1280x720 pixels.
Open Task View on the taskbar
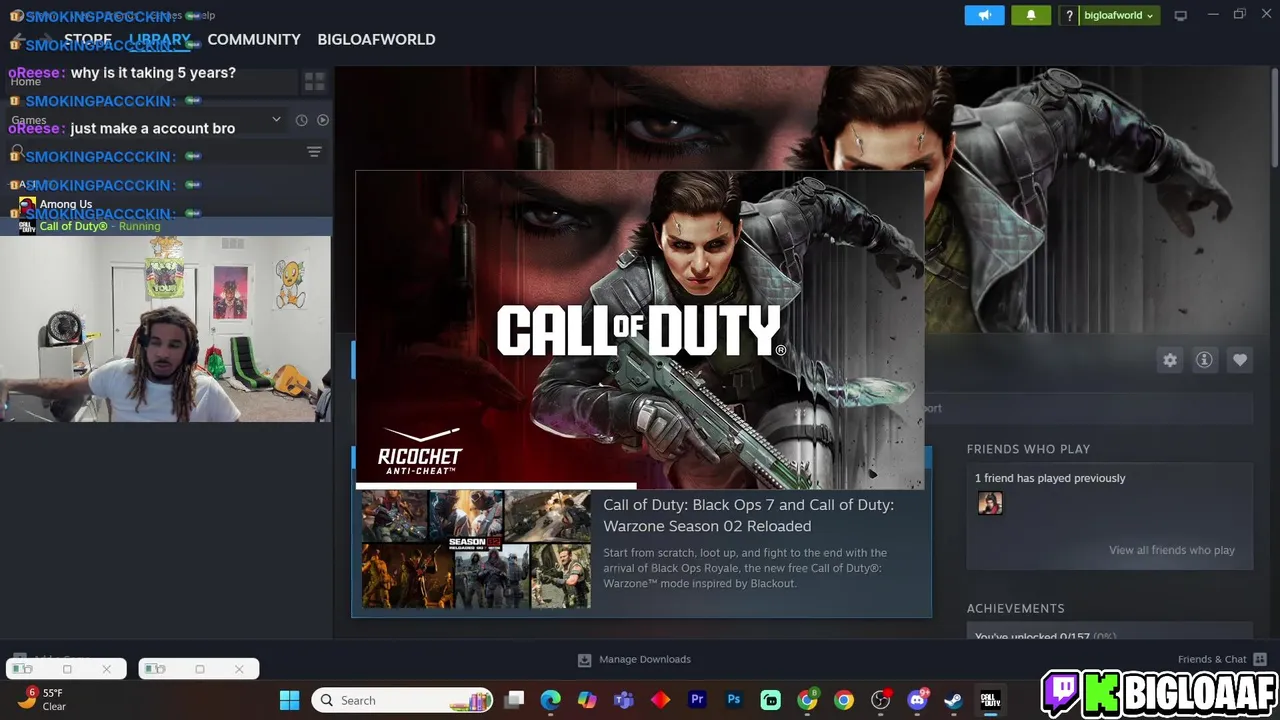(x=514, y=700)
